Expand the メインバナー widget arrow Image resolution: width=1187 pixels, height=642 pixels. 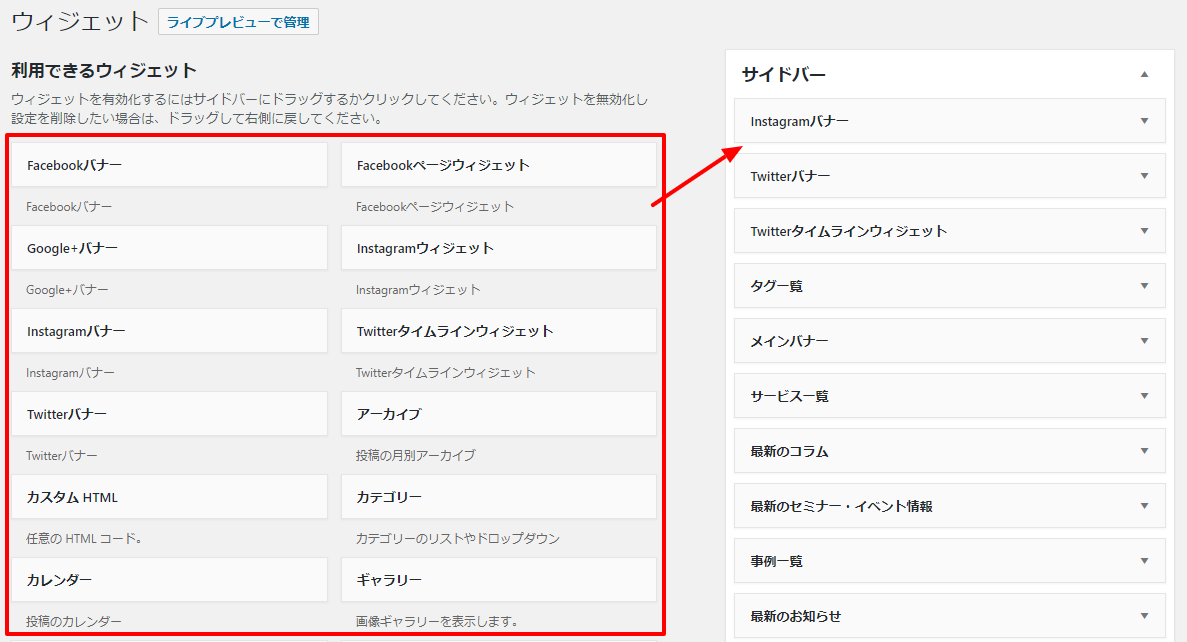tap(1145, 341)
